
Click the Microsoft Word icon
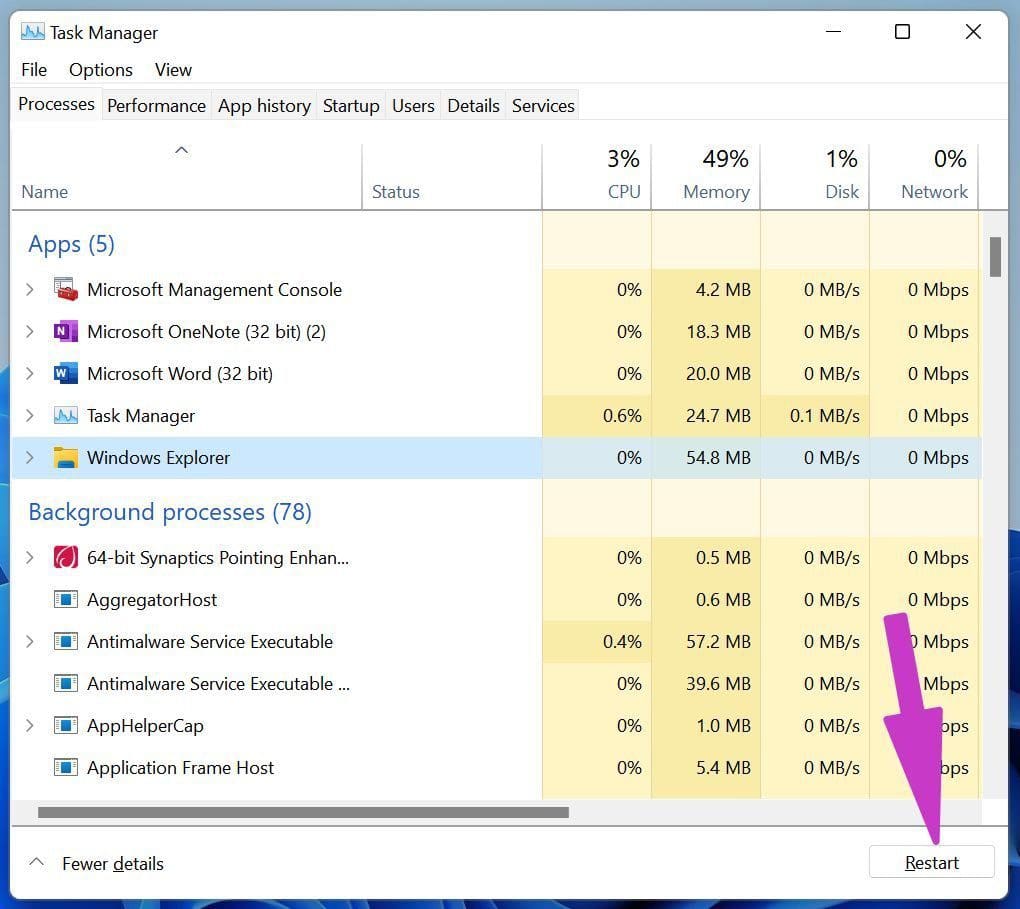tap(66, 373)
